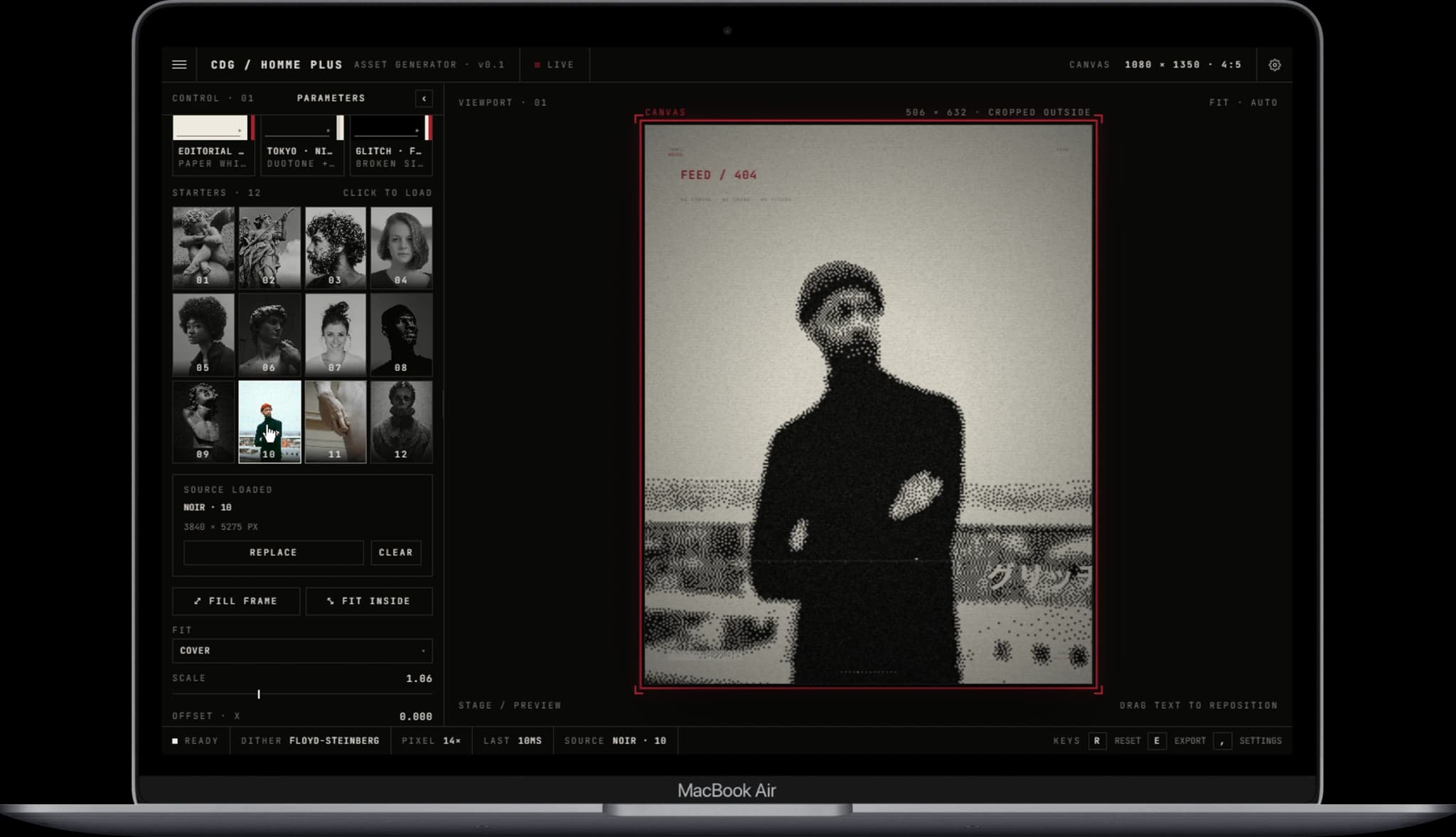Open the hamburger menu

pos(179,65)
